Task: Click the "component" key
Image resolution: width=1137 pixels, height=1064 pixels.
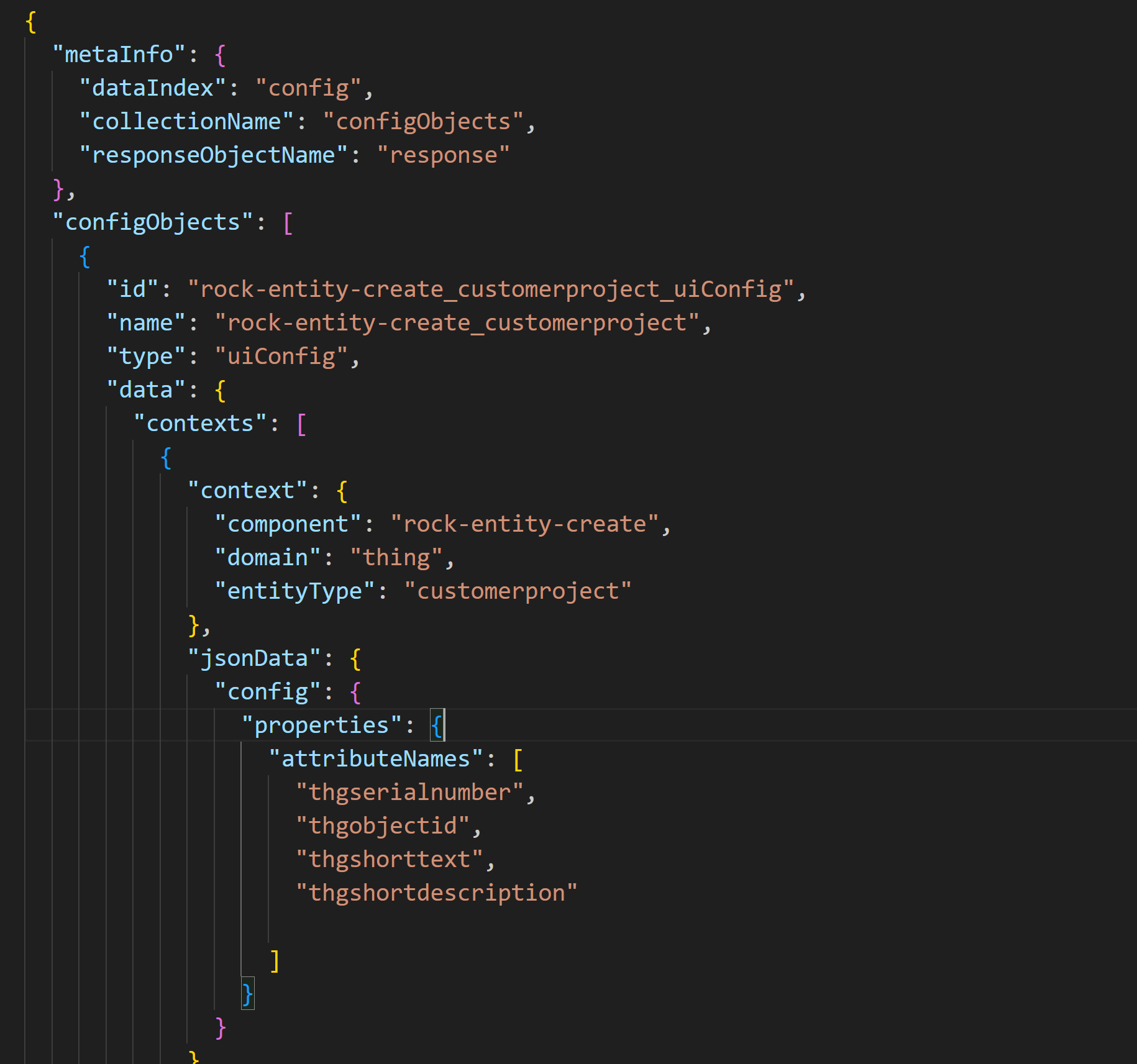Action: coord(288,524)
